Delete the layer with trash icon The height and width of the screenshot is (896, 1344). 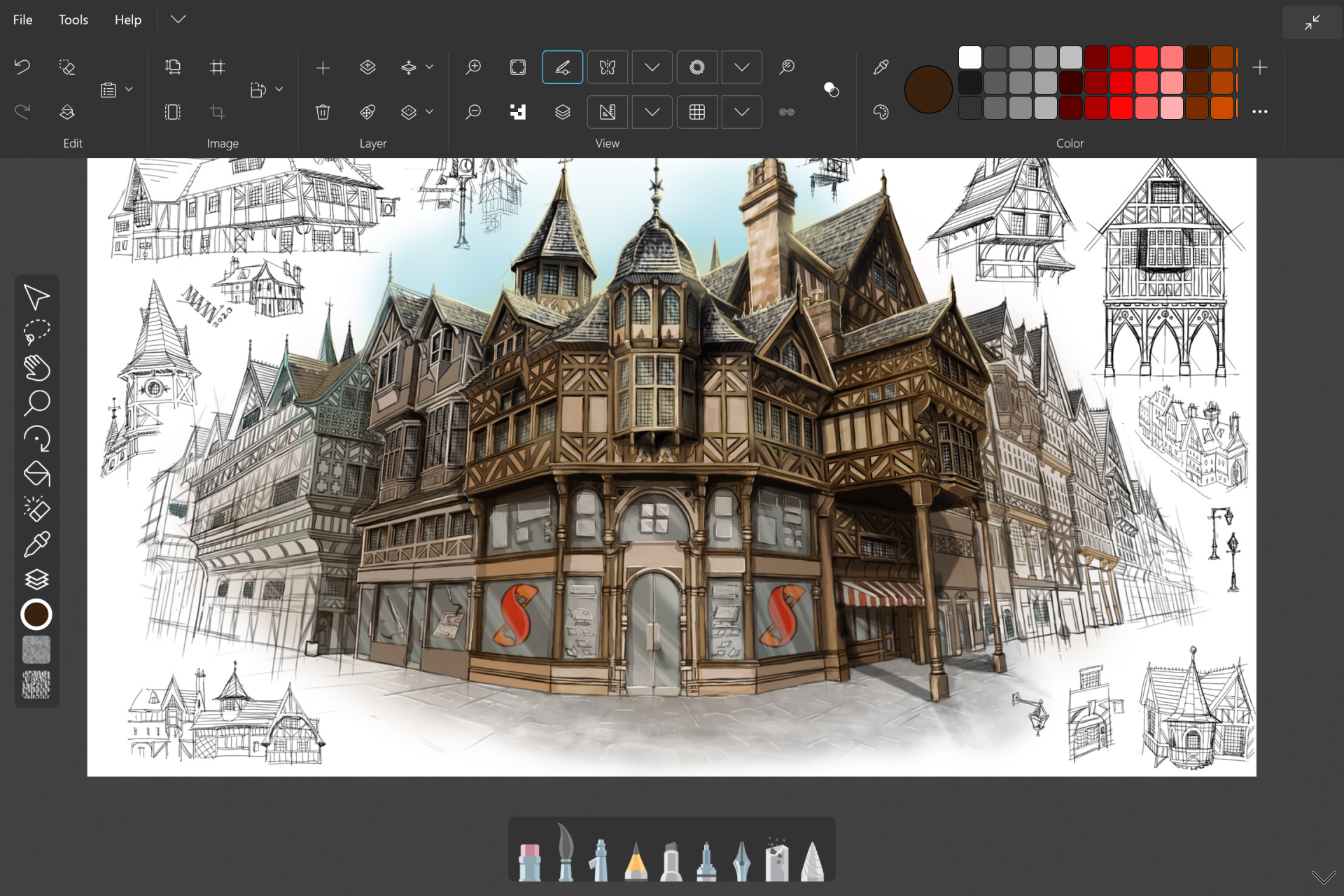(x=323, y=112)
